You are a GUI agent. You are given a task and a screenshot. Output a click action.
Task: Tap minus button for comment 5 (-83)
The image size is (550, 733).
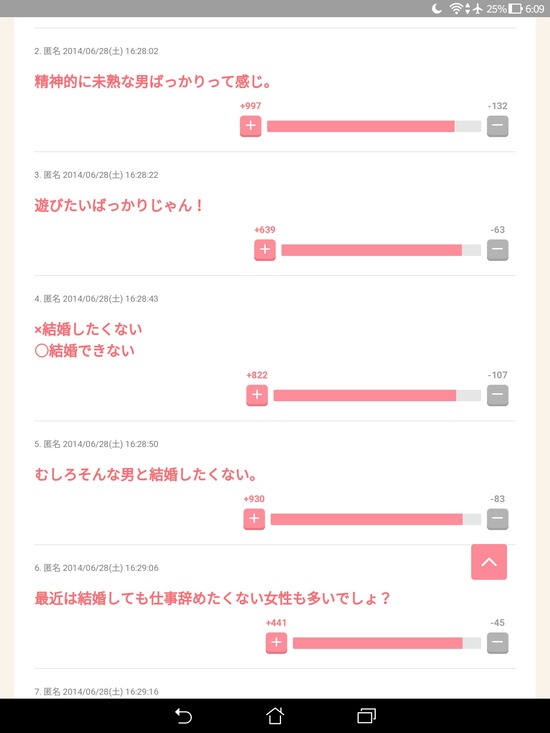click(x=497, y=519)
